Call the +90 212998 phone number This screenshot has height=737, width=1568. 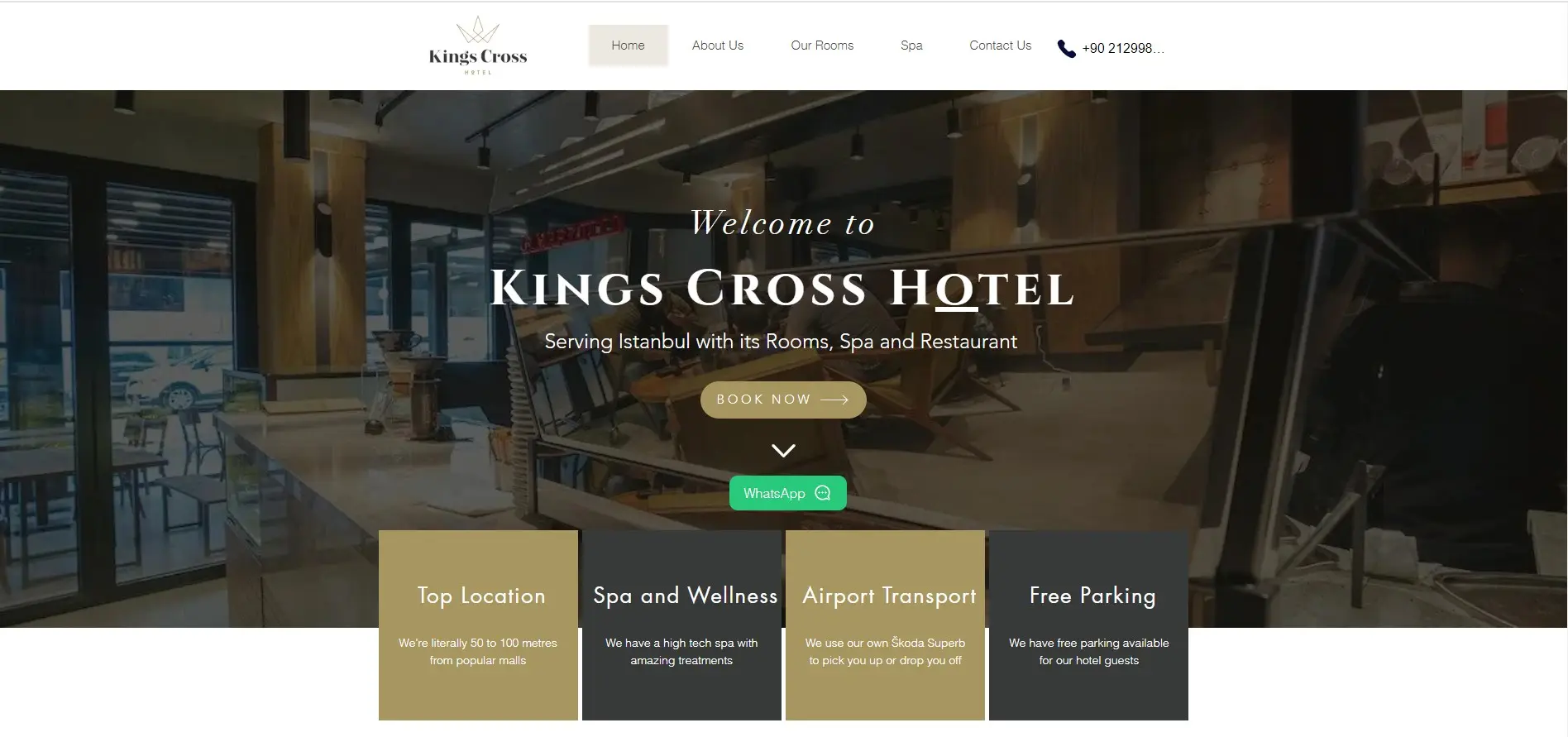pos(1123,49)
